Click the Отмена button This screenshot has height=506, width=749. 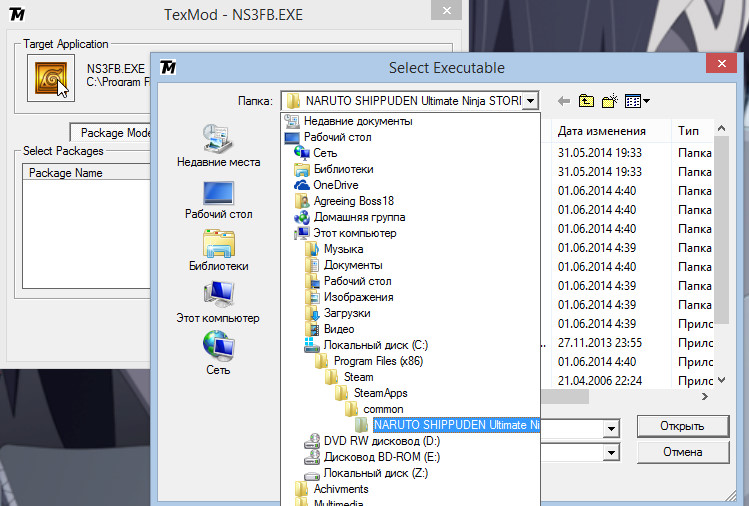coord(683,452)
